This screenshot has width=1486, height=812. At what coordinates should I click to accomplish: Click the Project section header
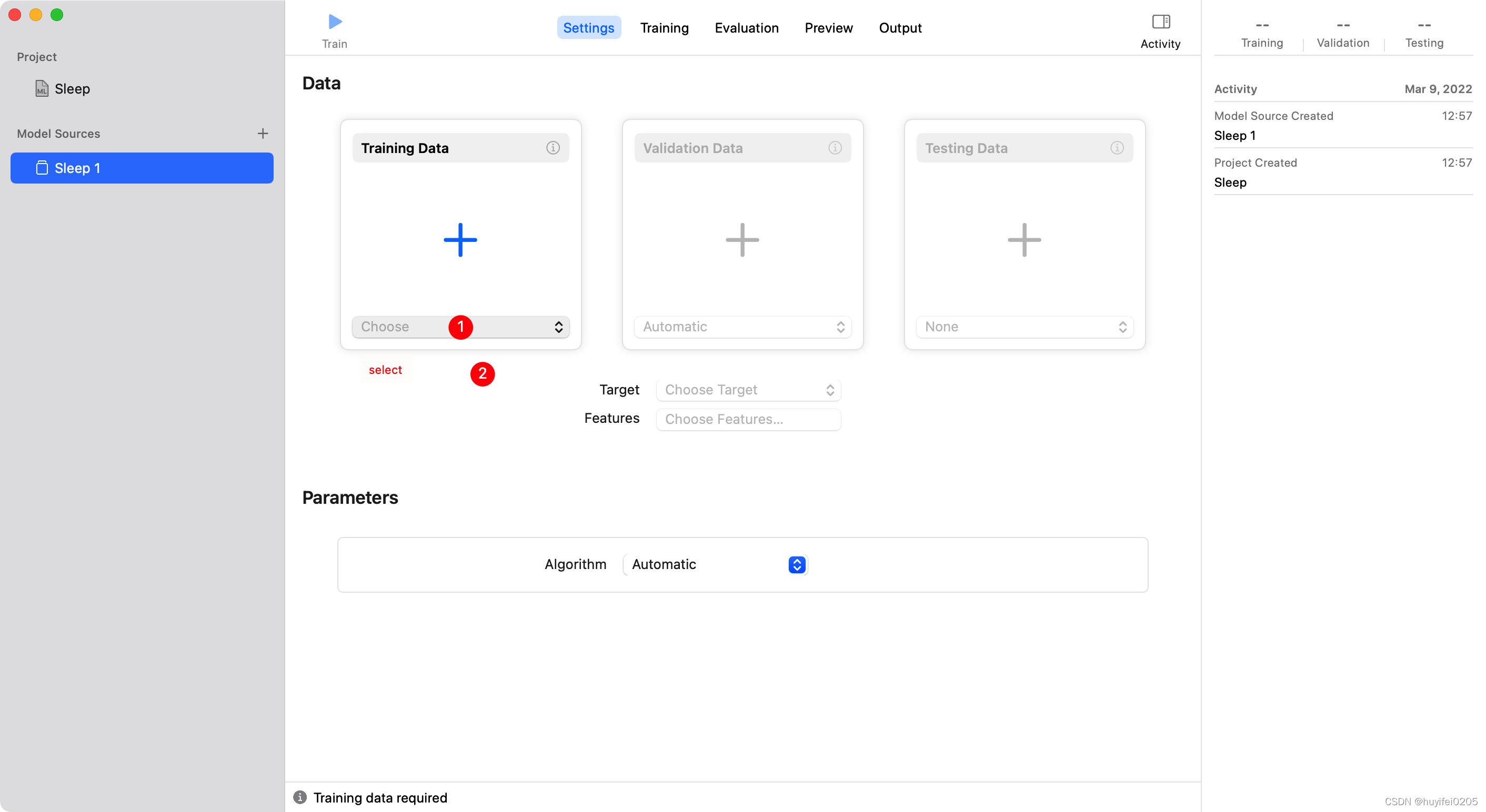click(x=36, y=57)
